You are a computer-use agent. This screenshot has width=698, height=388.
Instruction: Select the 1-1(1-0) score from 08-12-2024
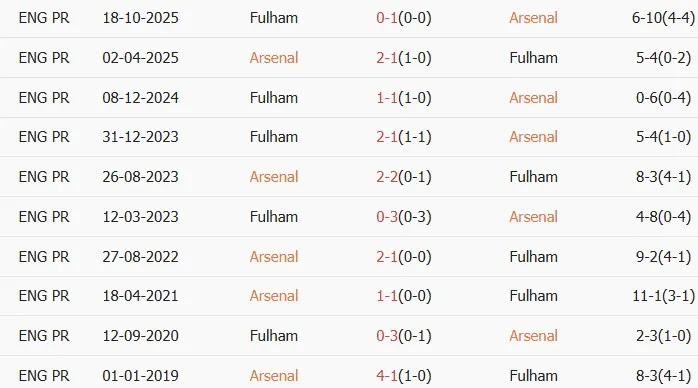pos(404,98)
